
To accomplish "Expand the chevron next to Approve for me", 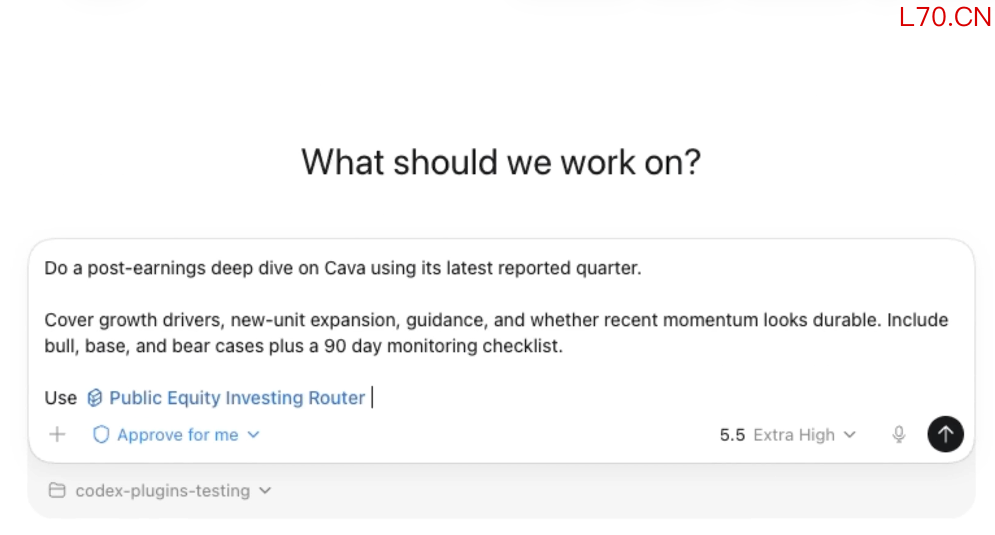I will [253, 435].
